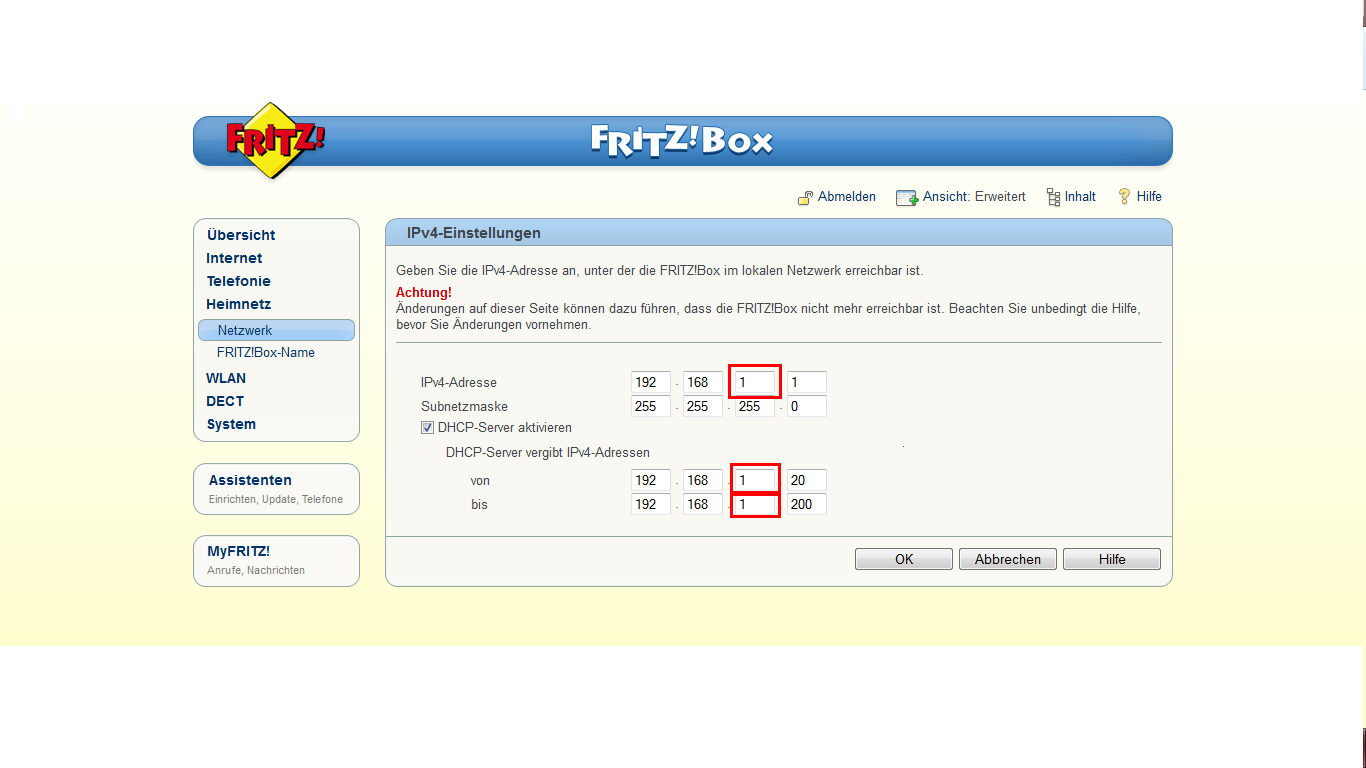Click the Abmelden padlock icon
The height and width of the screenshot is (768, 1366).
coord(805,198)
